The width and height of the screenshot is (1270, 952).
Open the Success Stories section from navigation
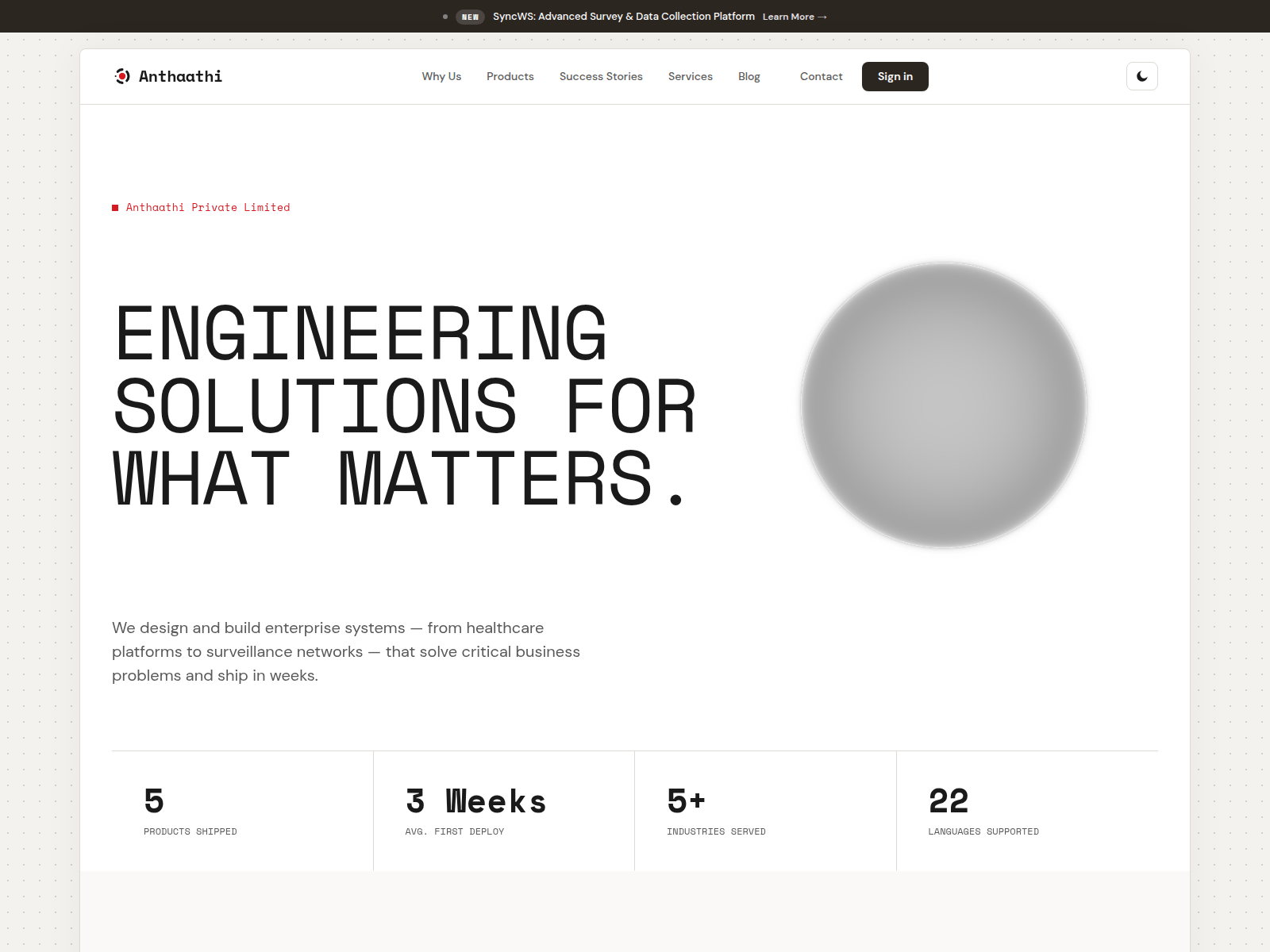(600, 76)
